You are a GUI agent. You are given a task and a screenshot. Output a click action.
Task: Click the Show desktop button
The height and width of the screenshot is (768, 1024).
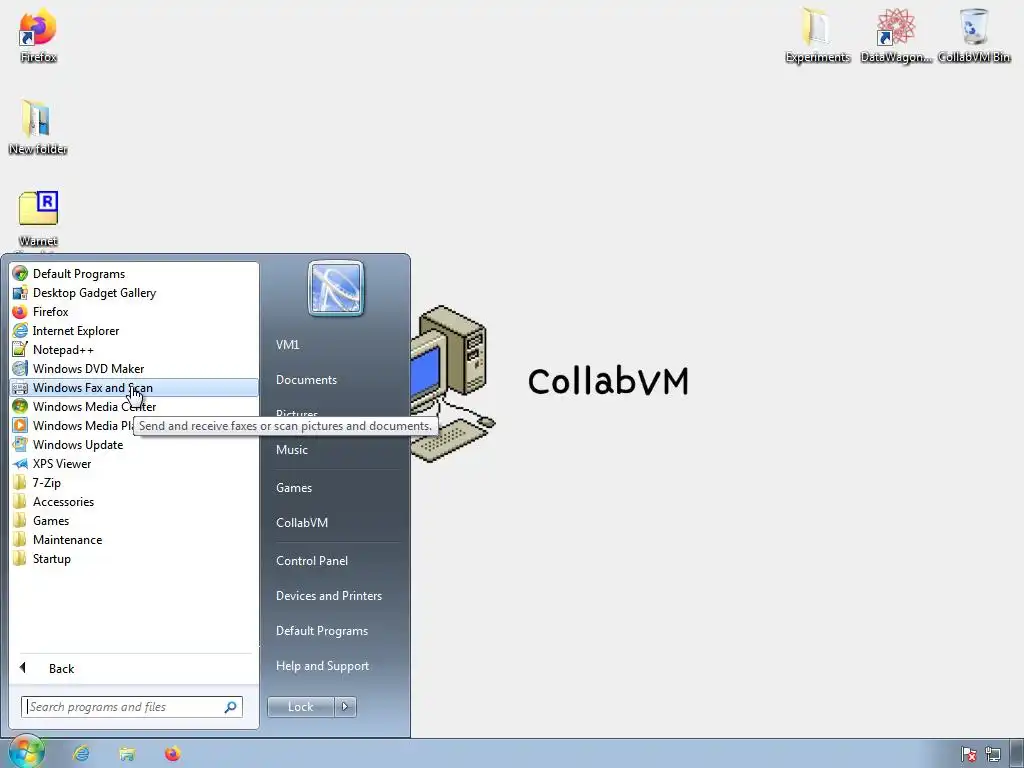(x=1017, y=754)
